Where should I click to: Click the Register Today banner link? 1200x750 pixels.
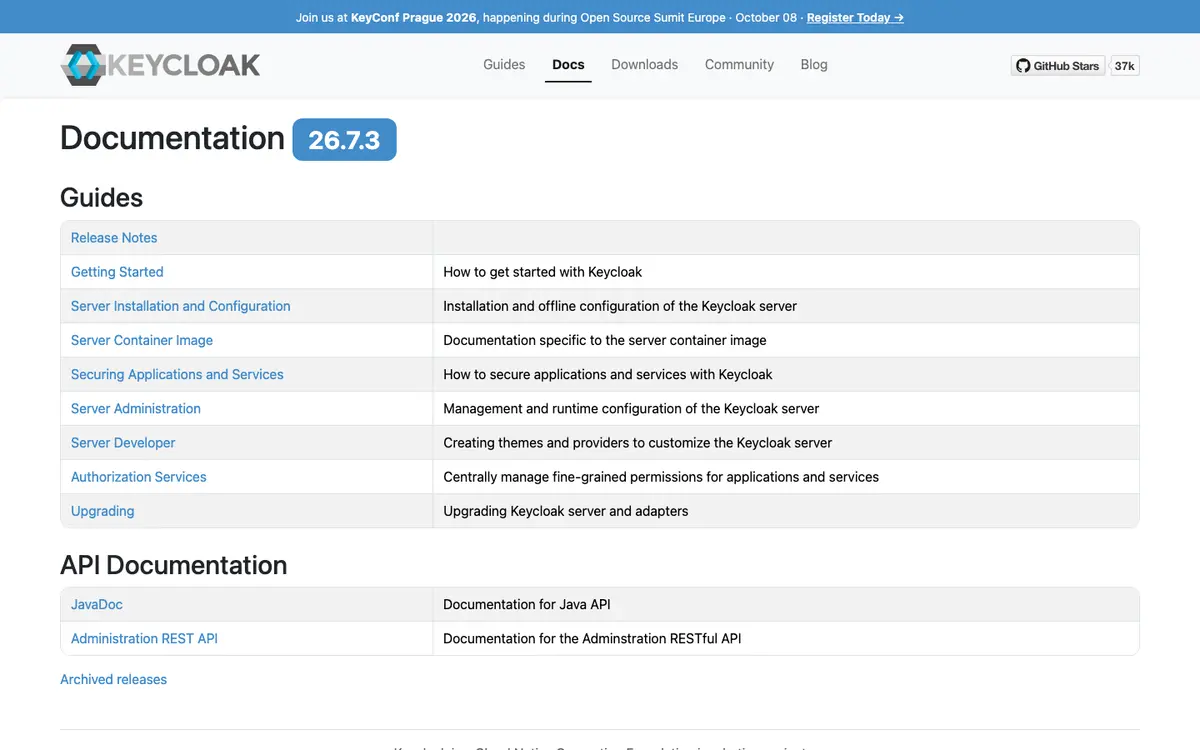click(x=855, y=17)
